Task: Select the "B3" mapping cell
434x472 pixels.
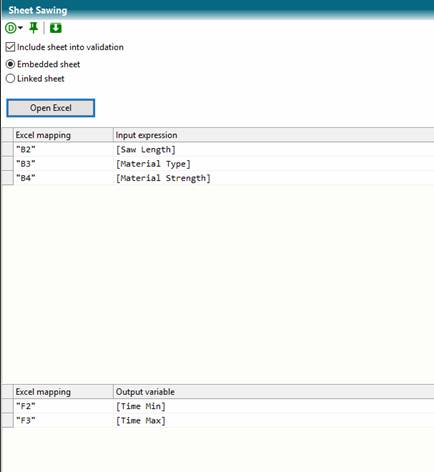Action: 63,164
